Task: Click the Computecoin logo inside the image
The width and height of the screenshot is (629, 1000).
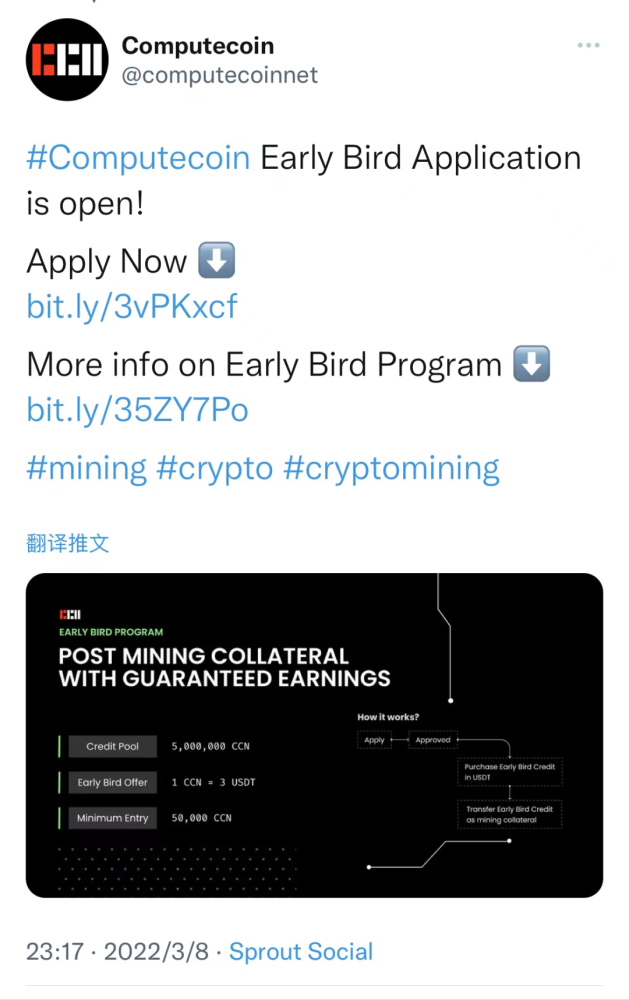Action: tap(70, 613)
